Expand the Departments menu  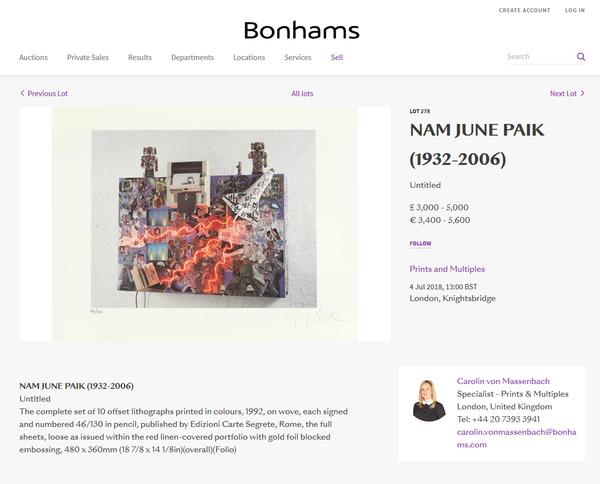click(192, 57)
